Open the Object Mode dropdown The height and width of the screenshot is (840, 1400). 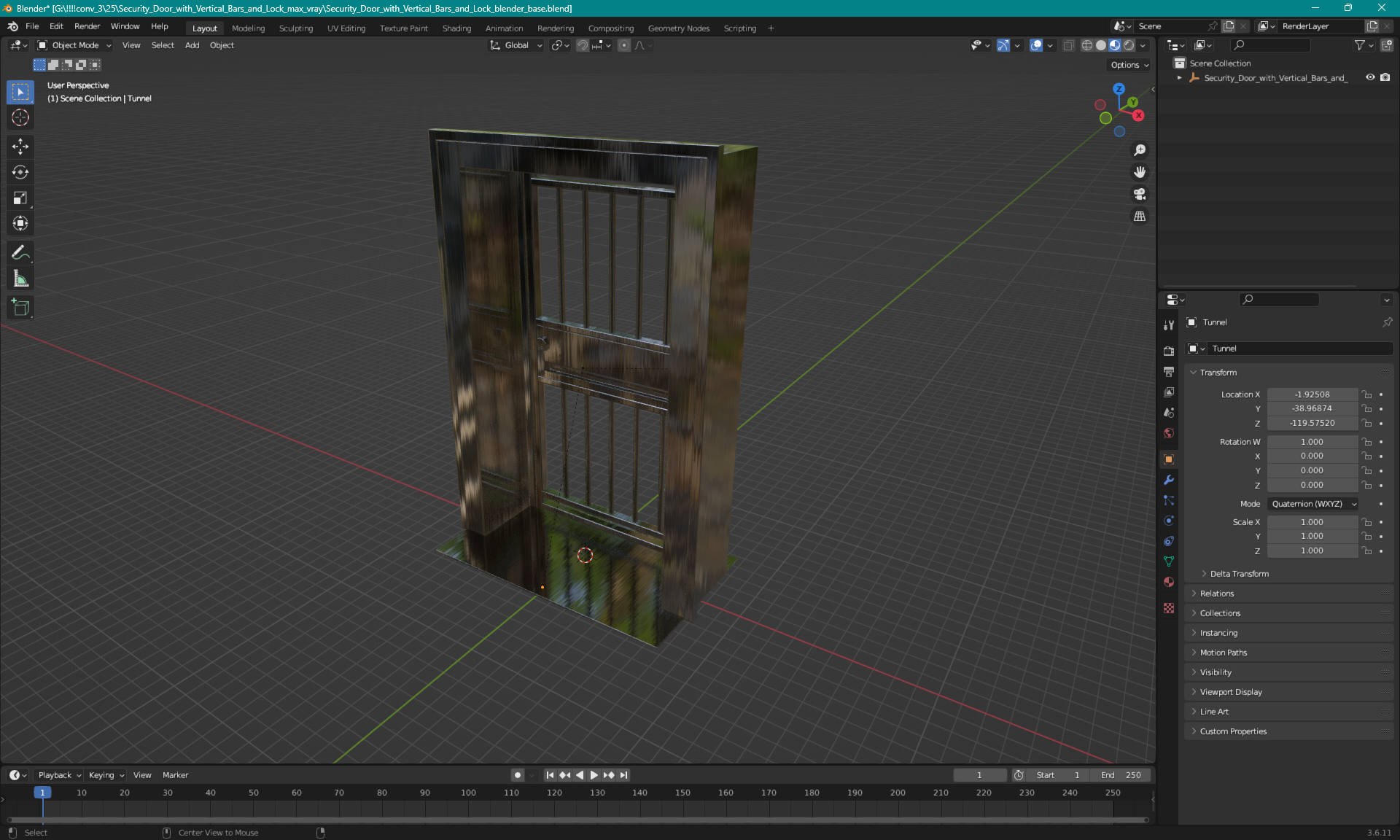click(74, 45)
